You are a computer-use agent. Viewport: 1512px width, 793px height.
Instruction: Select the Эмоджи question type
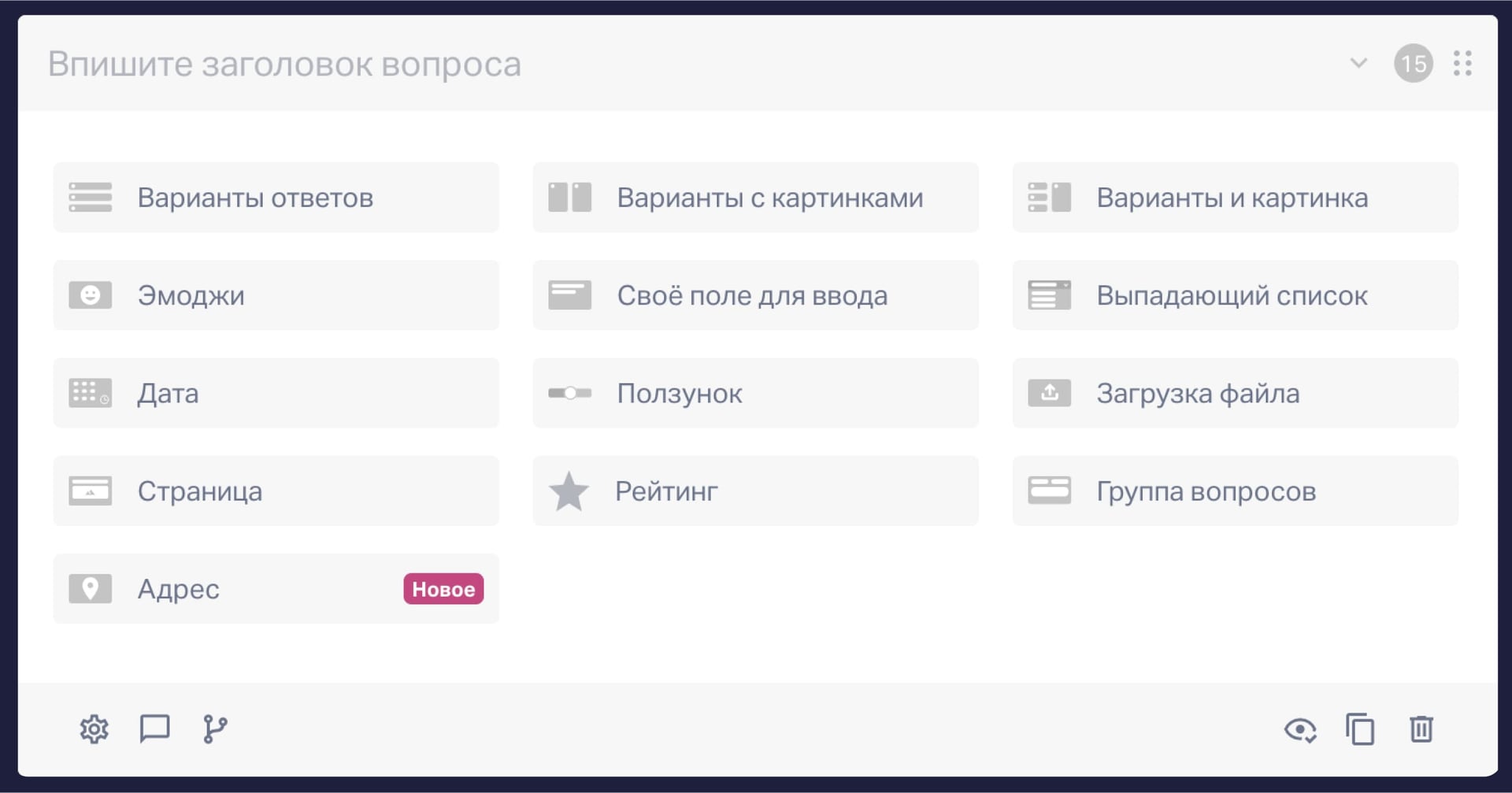click(x=276, y=295)
